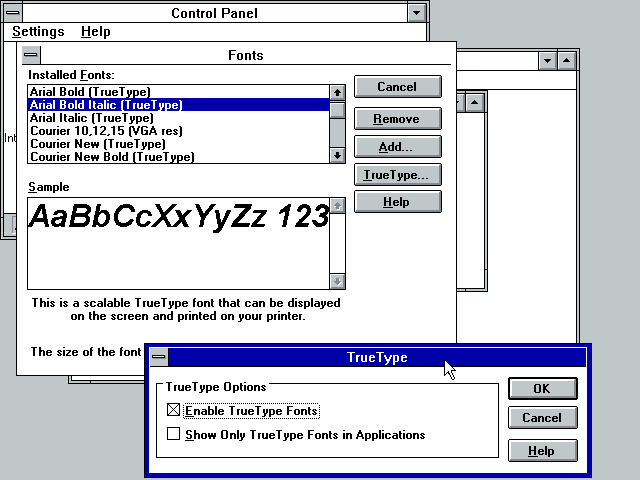The height and width of the screenshot is (480, 640).
Task: Select Courier New (TrueType) in the list
Action: point(178,144)
